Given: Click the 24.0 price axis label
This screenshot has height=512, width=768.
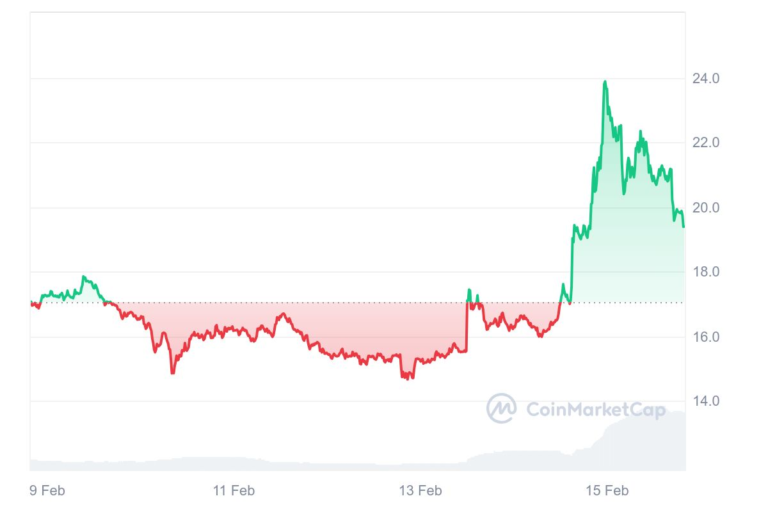Looking at the screenshot, I should click(707, 78).
